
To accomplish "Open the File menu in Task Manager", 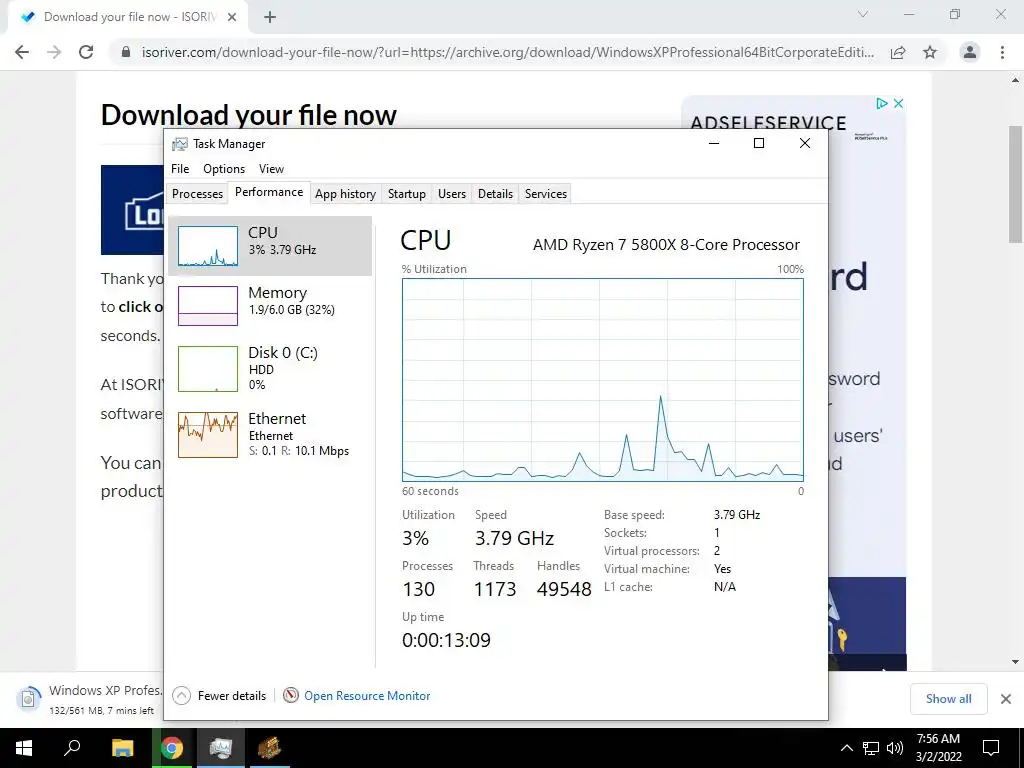I will pos(180,168).
